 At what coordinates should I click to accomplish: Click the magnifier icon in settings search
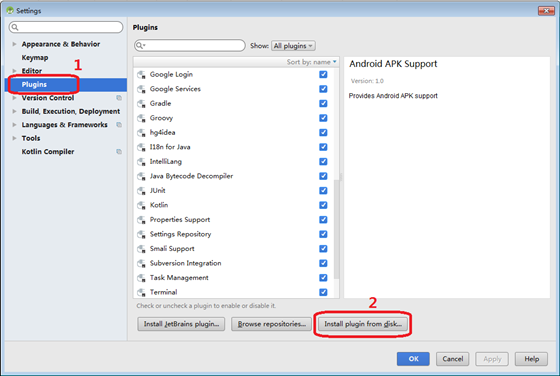pos(15,27)
